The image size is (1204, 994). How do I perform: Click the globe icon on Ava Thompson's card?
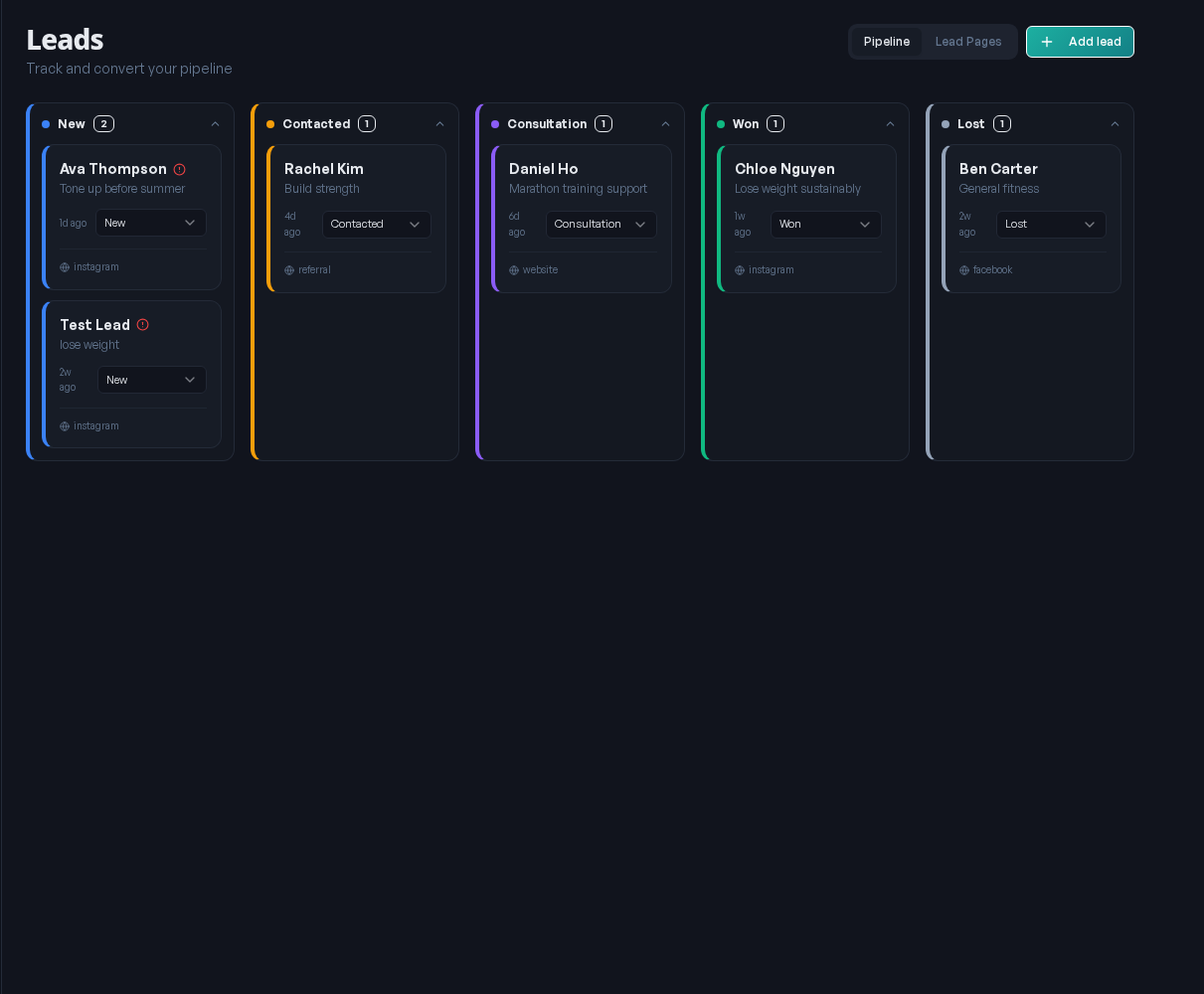point(65,267)
